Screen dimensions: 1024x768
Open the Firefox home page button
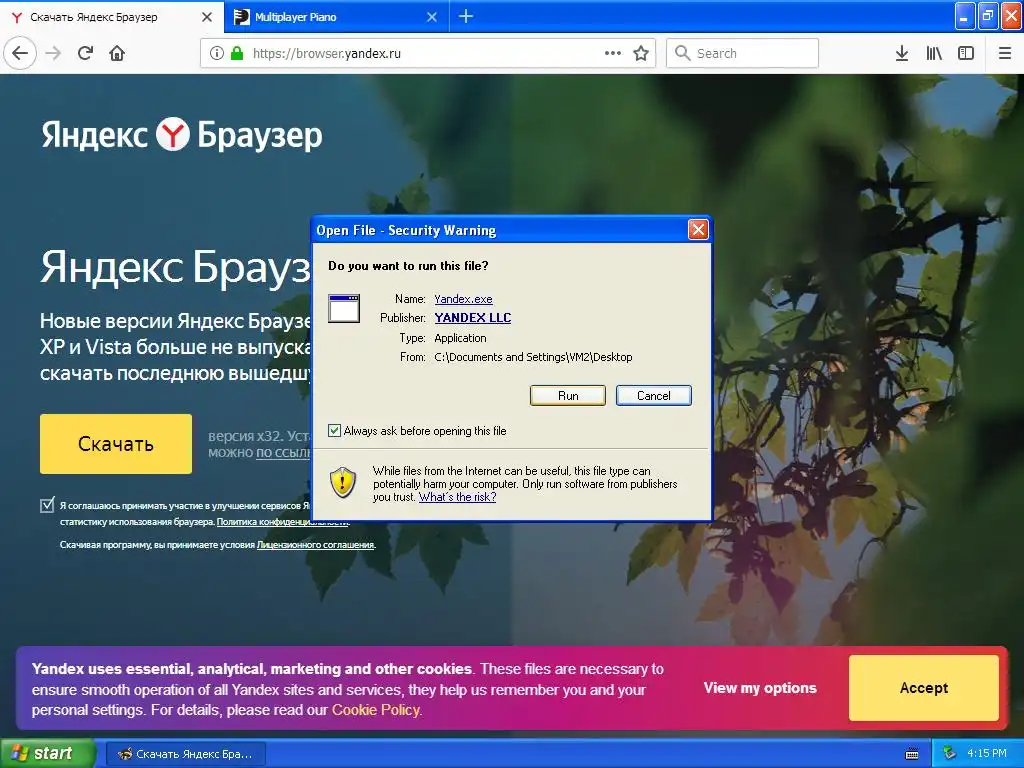click(117, 53)
